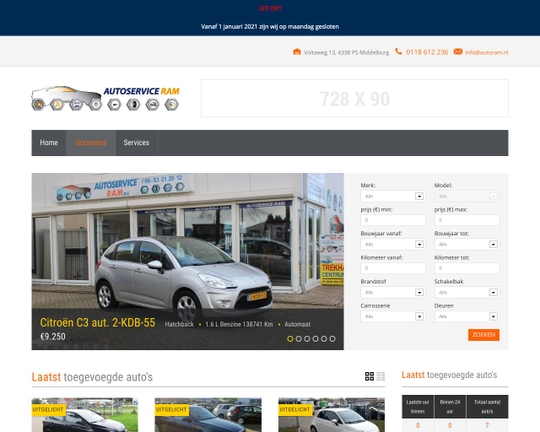Click Binnen 24 uur header cell
The width and height of the screenshot is (540, 432).
coord(450,407)
